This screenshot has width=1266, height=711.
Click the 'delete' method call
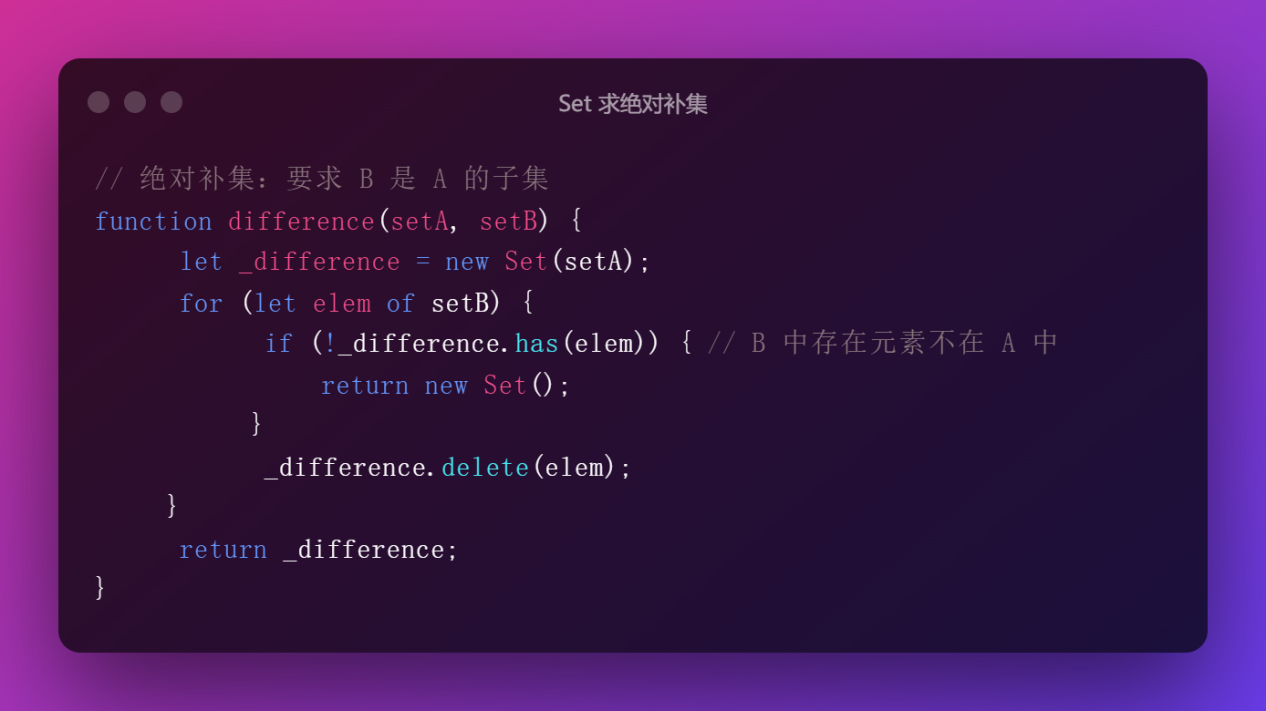[x=485, y=467]
